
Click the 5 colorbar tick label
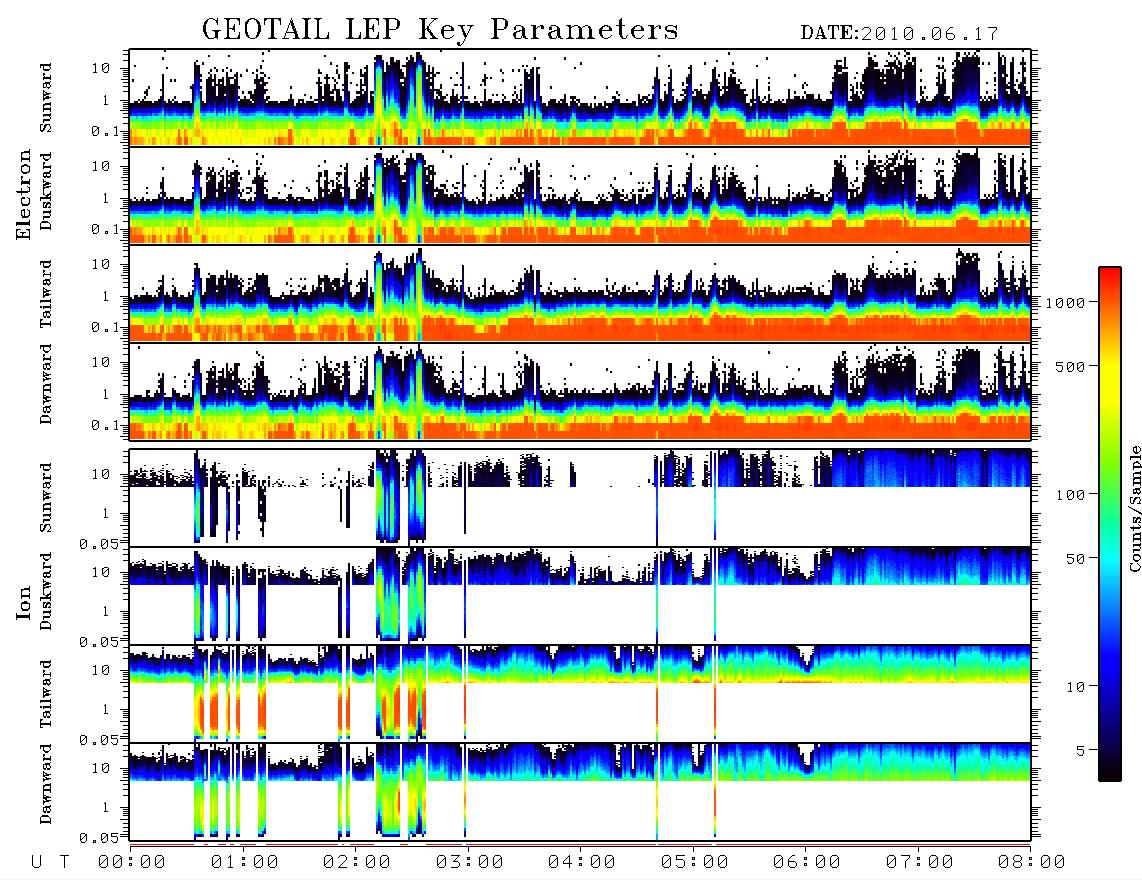[x=1080, y=750]
